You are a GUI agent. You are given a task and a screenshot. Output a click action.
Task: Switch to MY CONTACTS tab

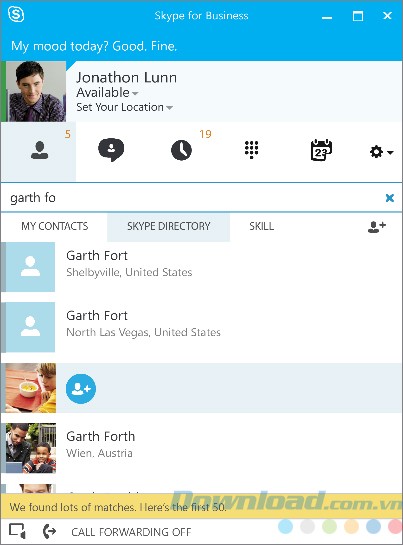55,226
